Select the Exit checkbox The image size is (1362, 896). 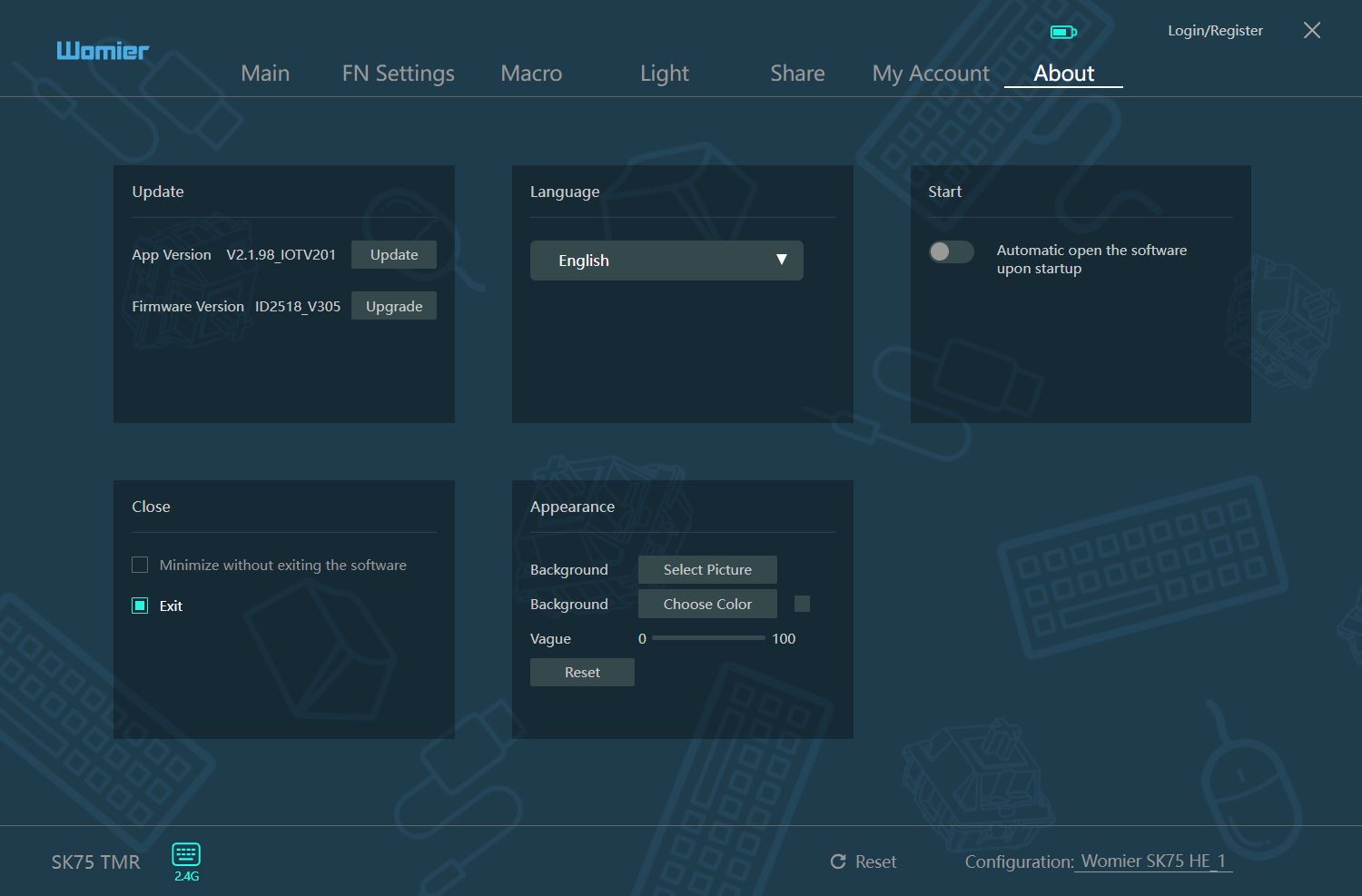tap(140, 606)
